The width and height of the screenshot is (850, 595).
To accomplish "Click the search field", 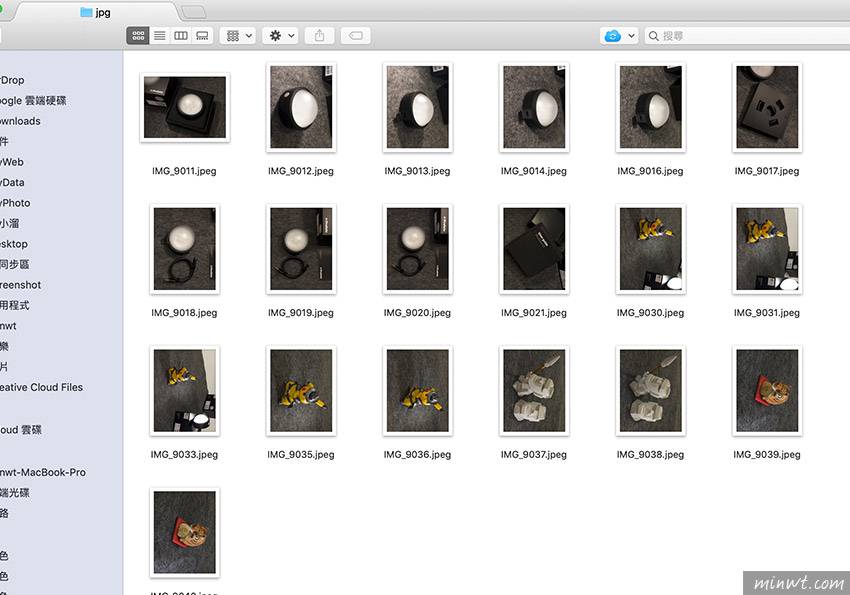I will (745, 36).
